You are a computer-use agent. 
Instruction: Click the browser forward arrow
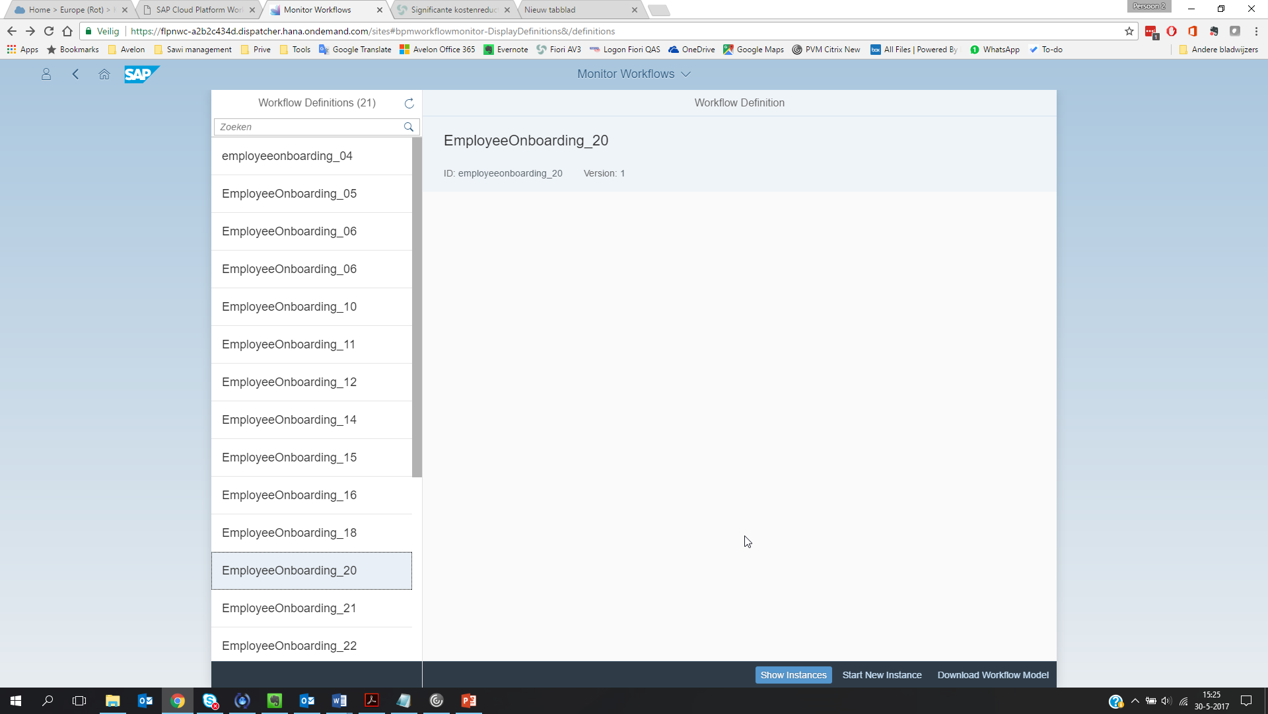pyautogui.click(x=30, y=31)
